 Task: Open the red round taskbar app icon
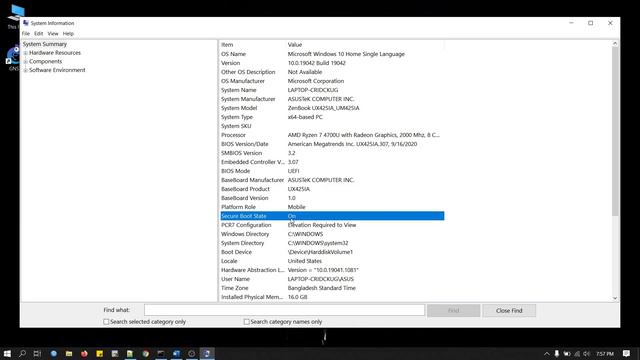(84, 353)
